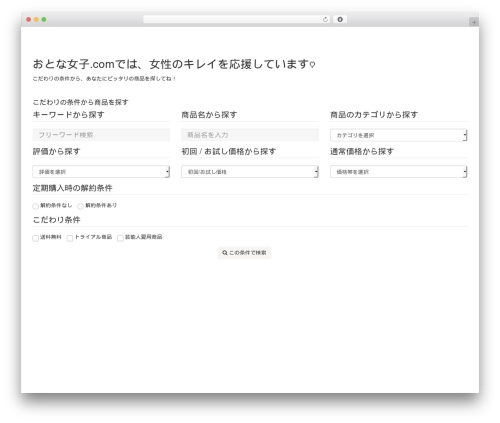Image resolution: width=500 pixels, height=423 pixels.
Task: Focus the 商品名を入力 product name field
Action: point(250,135)
